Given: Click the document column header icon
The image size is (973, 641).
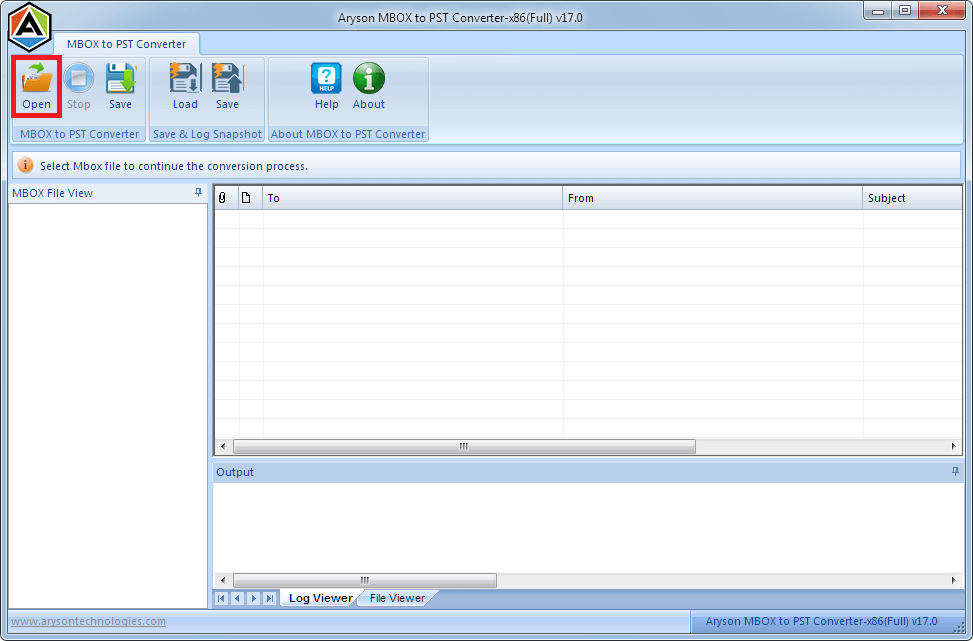Looking at the screenshot, I should pyautogui.click(x=246, y=198).
